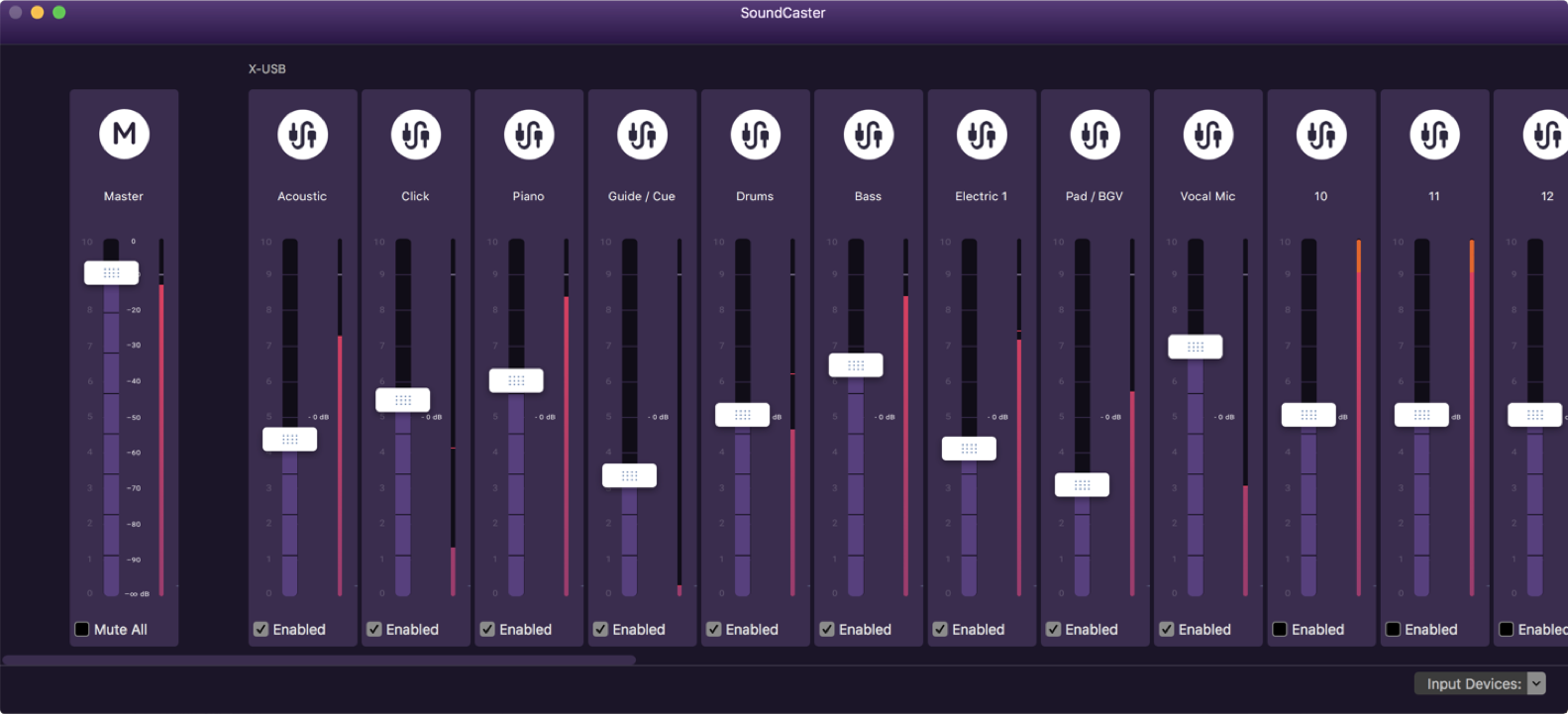Disable Electric 1 Enabled checkbox

(x=940, y=629)
